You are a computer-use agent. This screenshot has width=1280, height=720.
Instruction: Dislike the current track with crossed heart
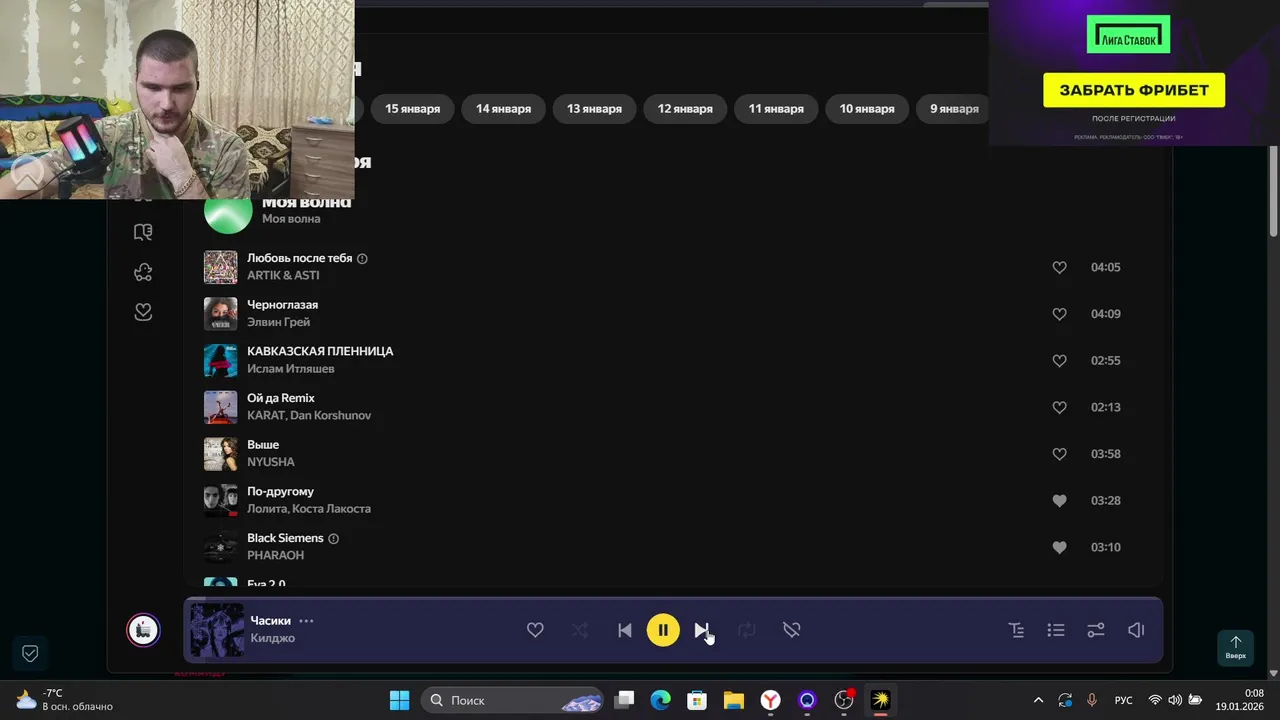[x=792, y=630]
